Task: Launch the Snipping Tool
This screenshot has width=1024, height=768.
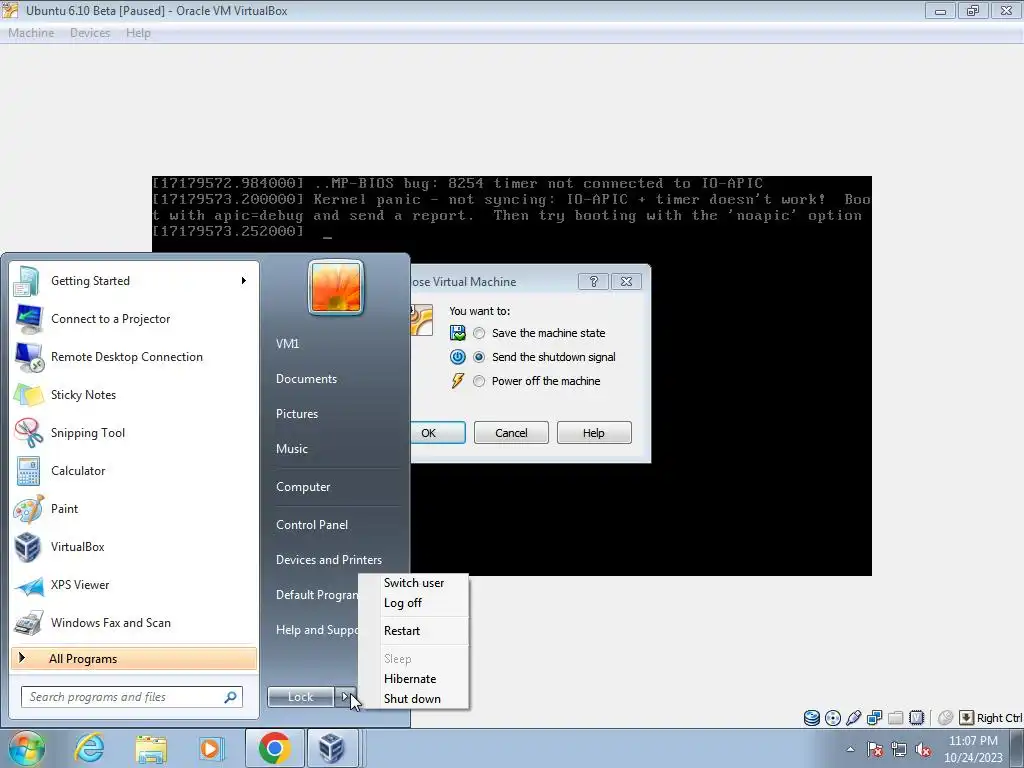Action: [x=134, y=432]
